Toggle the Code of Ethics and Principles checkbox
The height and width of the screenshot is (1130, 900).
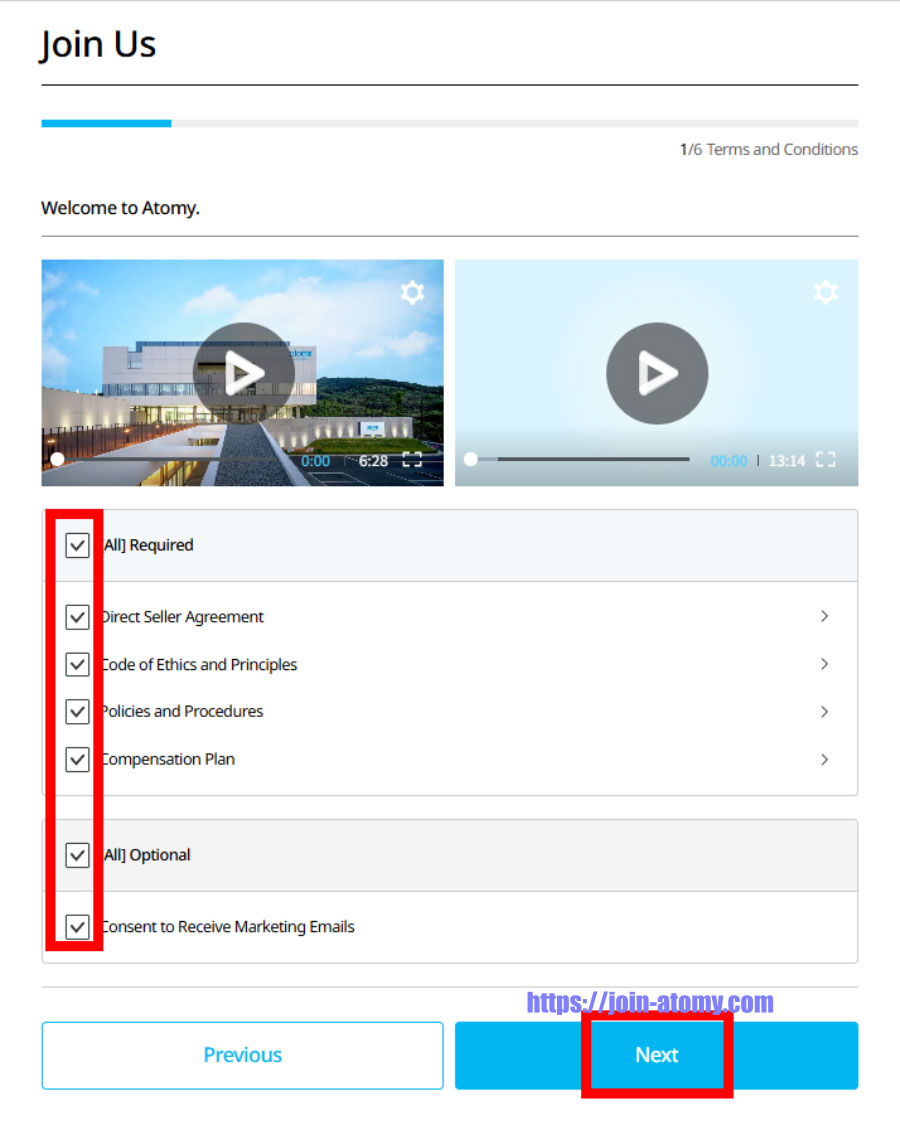(77, 664)
